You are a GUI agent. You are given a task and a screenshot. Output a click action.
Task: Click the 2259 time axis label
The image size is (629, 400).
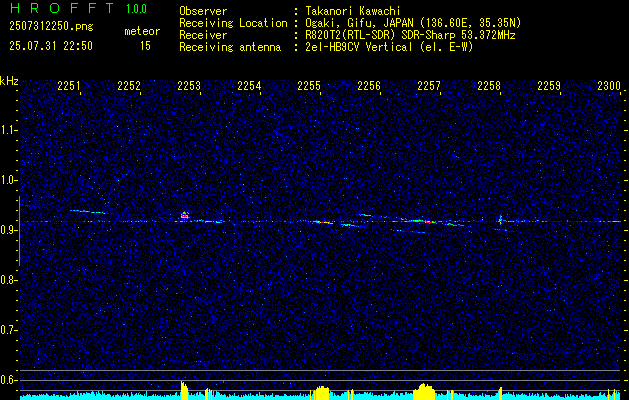549,85
